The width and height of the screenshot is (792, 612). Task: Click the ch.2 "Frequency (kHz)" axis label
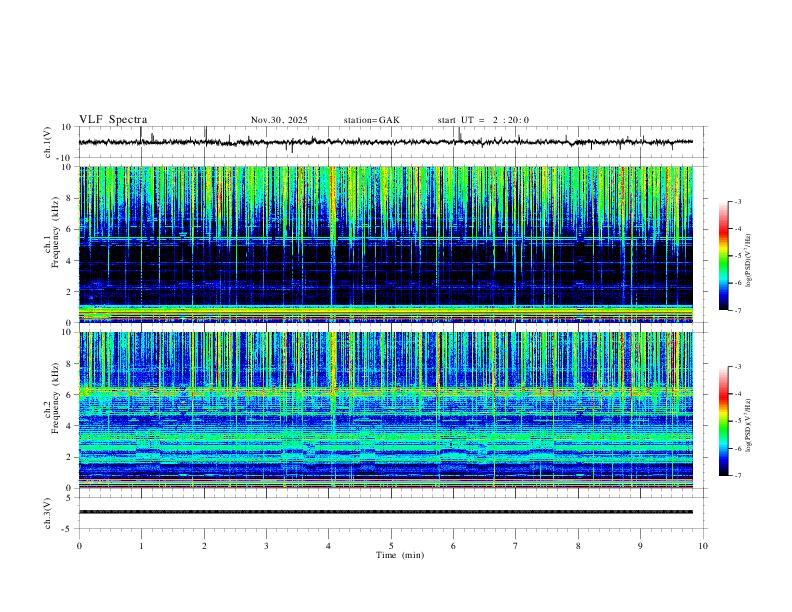pos(56,398)
